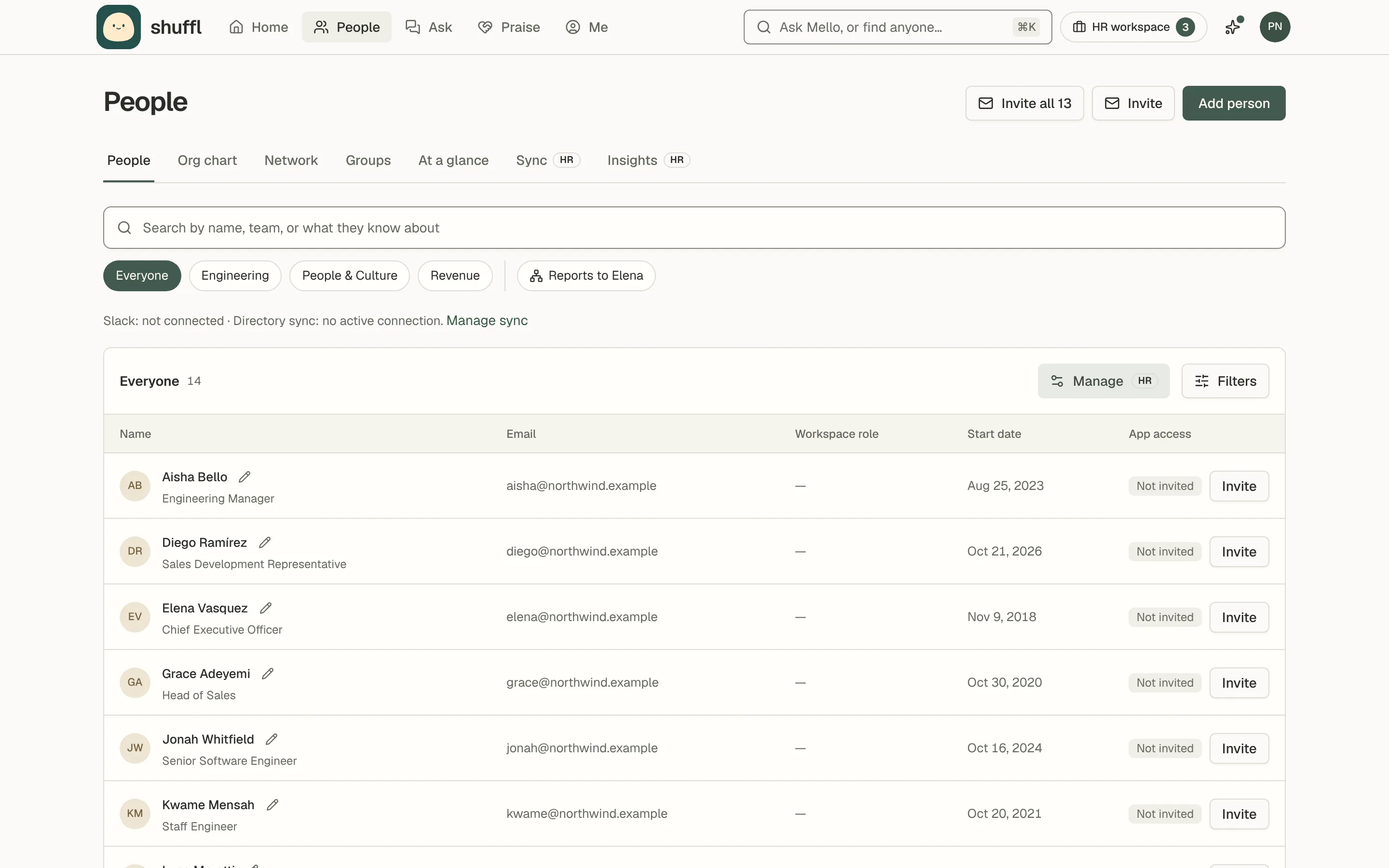Edit Grace Adeyemi via pencil icon
The width and height of the screenshot is (1389, 868).
pos(268,674)
